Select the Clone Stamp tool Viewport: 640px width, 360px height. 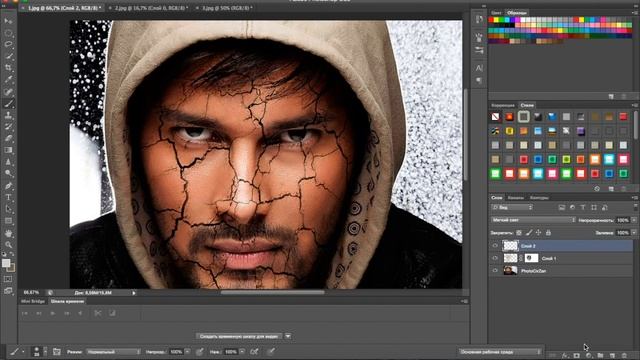click(x=8, y=116)
